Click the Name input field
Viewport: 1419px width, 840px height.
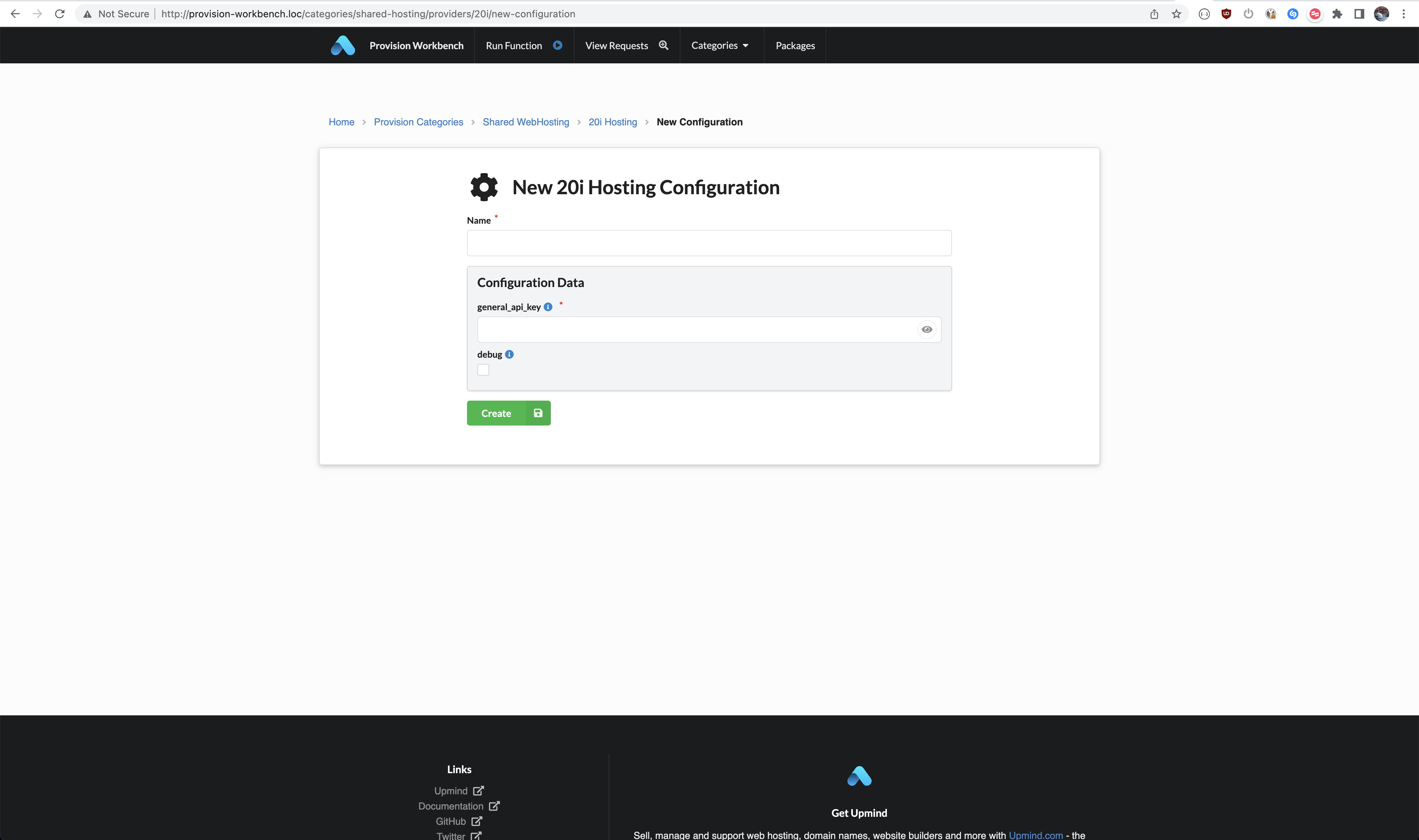click(709, 243)
